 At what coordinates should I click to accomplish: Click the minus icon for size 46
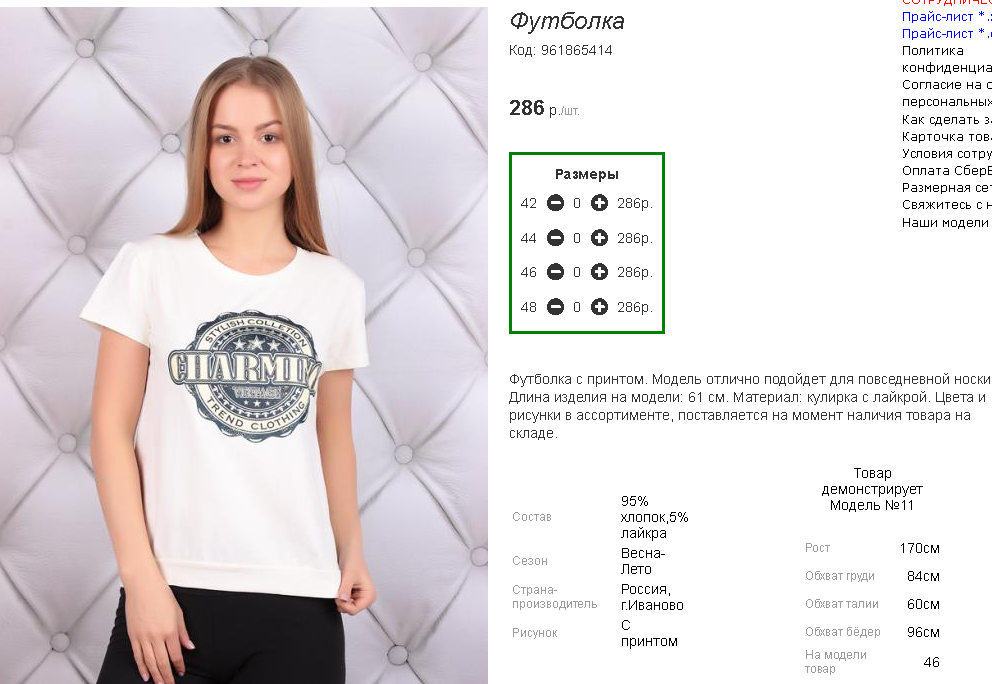pos(555,272)
